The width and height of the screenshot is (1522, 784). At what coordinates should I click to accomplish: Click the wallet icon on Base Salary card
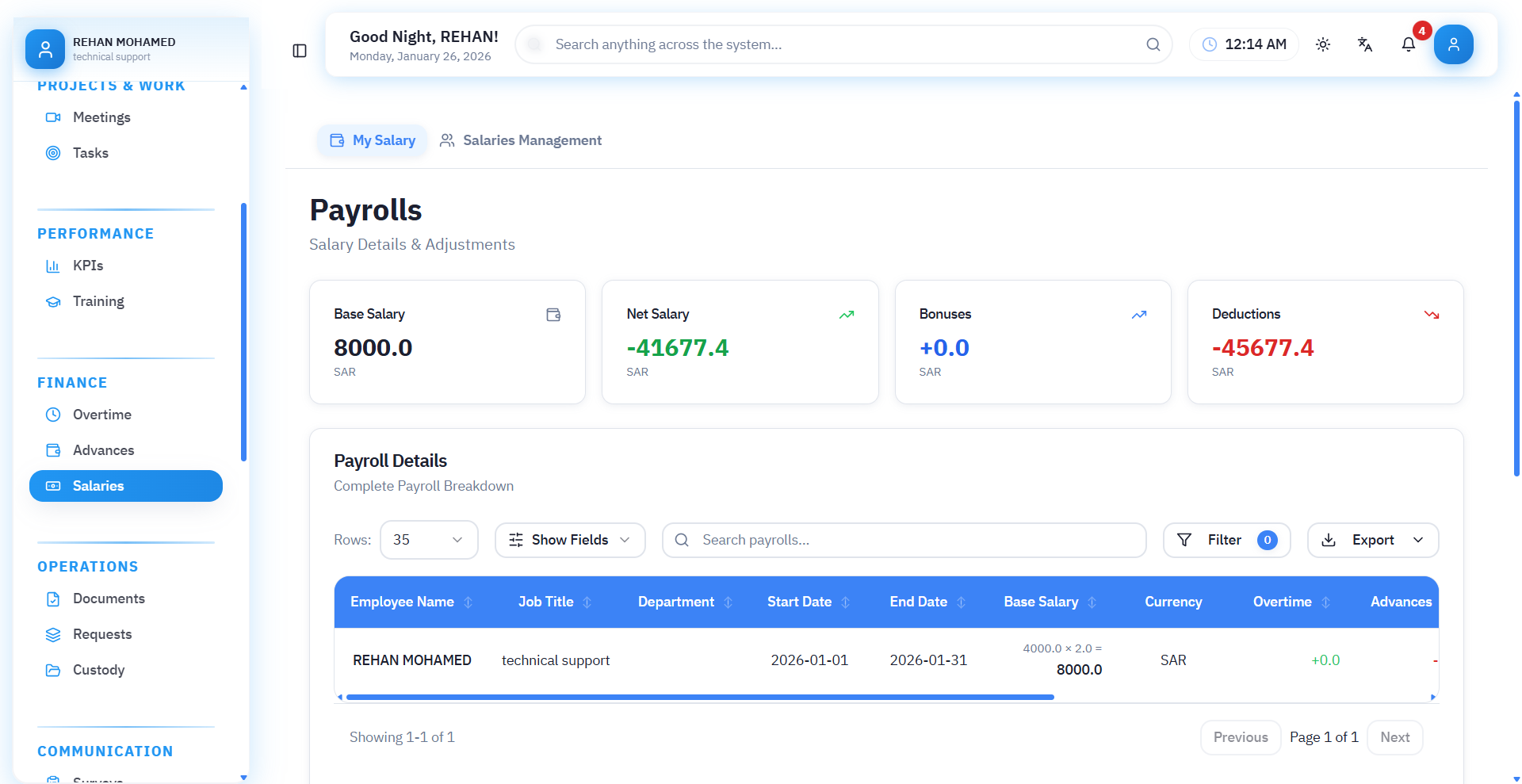coord(553,315)
